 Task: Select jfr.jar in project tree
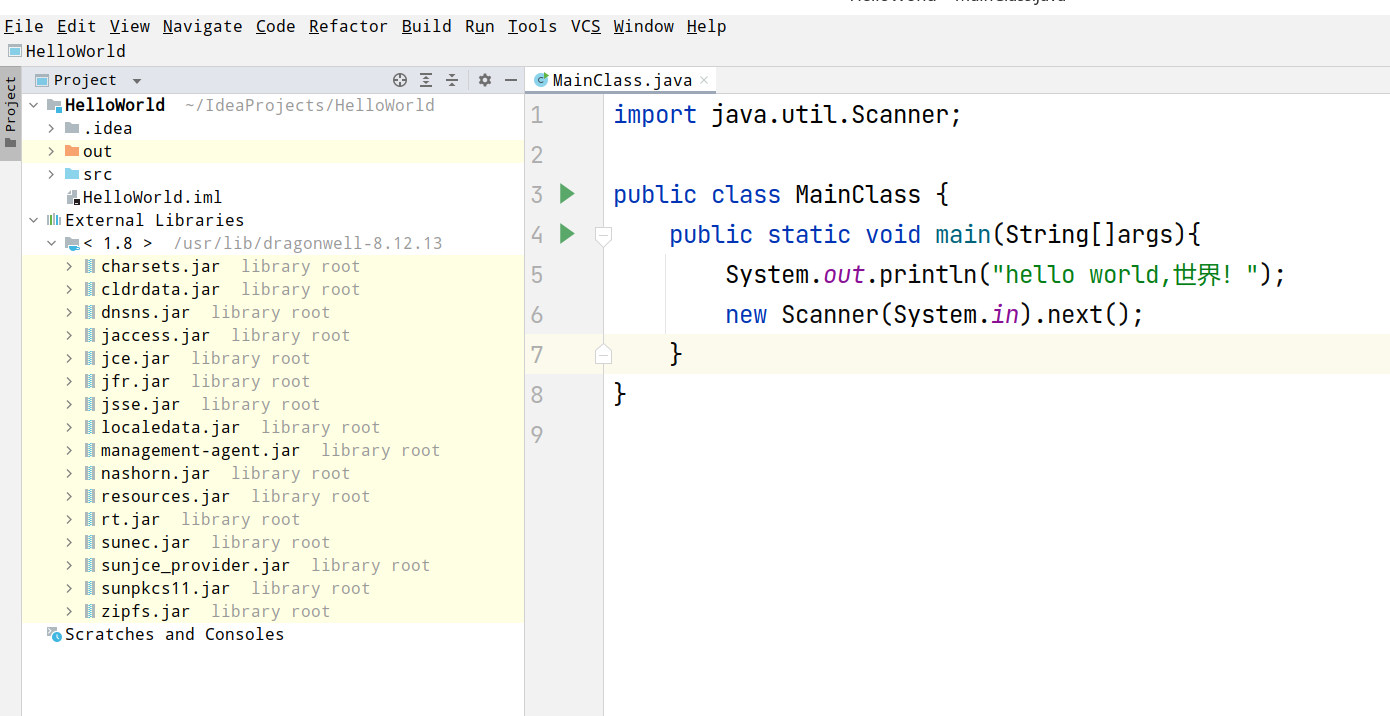pos(135,381)
